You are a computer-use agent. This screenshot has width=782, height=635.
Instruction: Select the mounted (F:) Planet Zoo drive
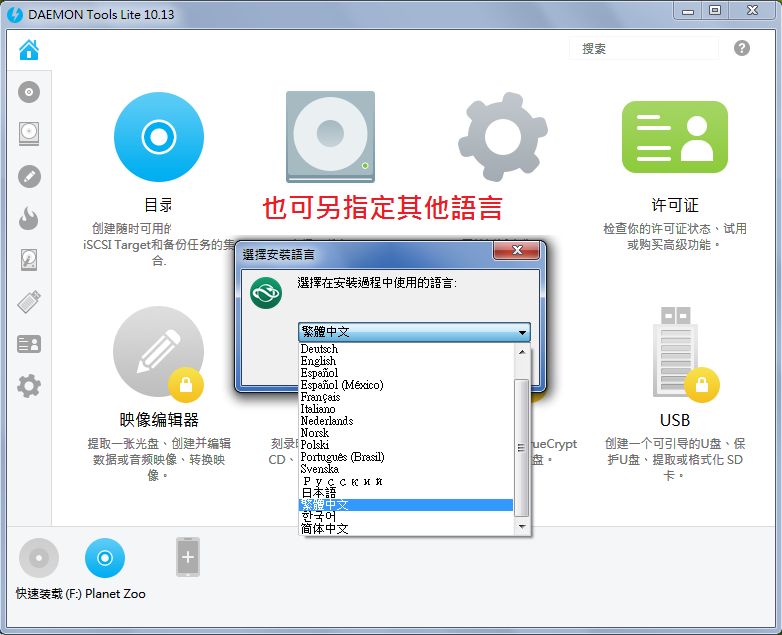point(105,558)
